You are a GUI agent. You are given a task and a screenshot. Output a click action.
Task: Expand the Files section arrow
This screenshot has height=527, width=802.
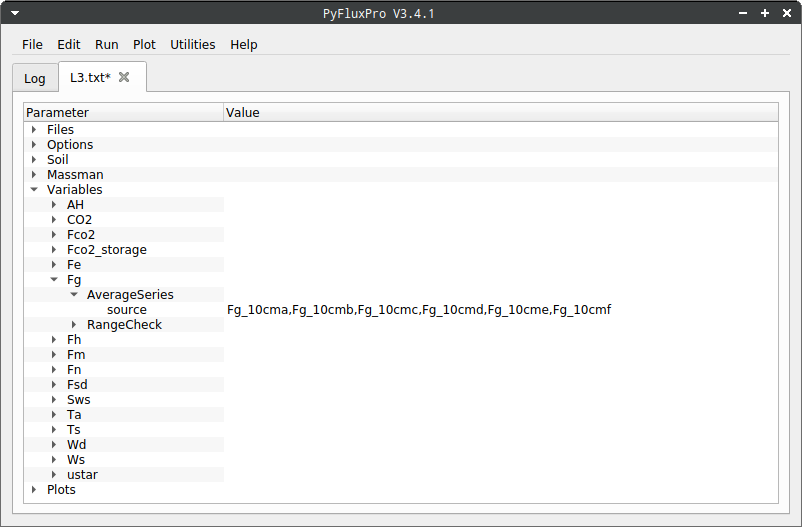point(34,129)
